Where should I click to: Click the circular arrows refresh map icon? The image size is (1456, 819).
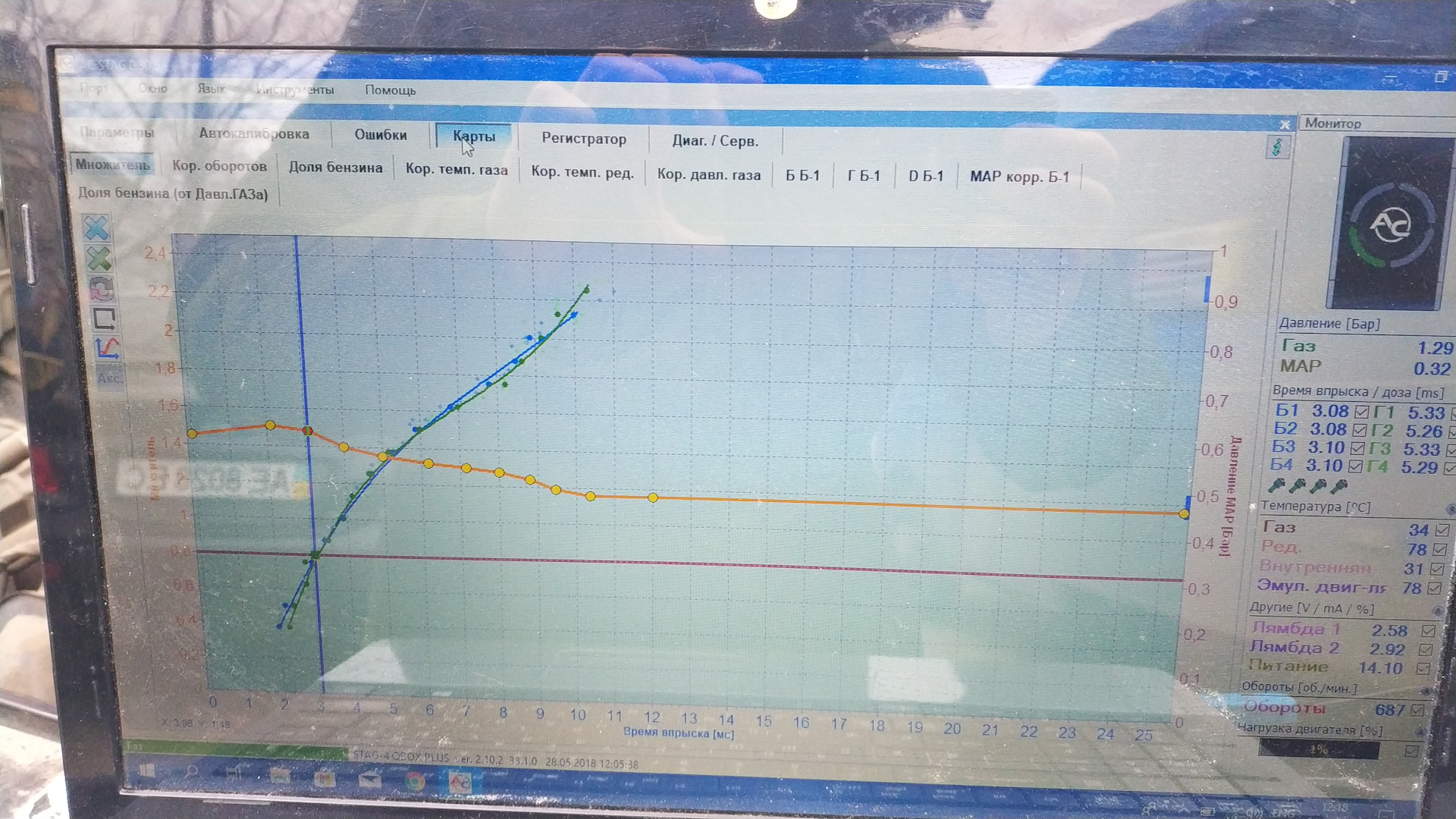click(x=101, y=289)
